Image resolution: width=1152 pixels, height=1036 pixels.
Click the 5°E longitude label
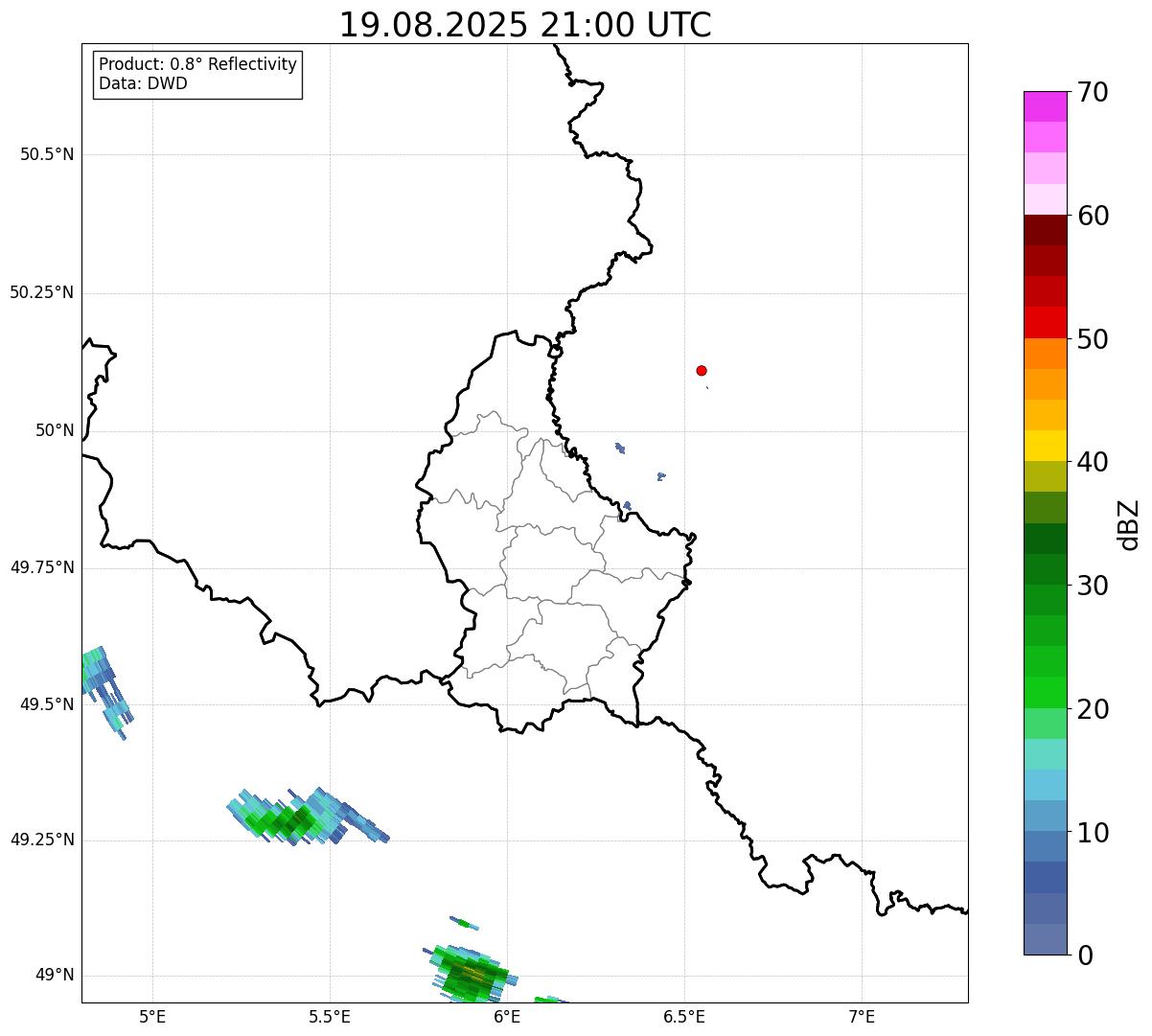pos(152,1017)
